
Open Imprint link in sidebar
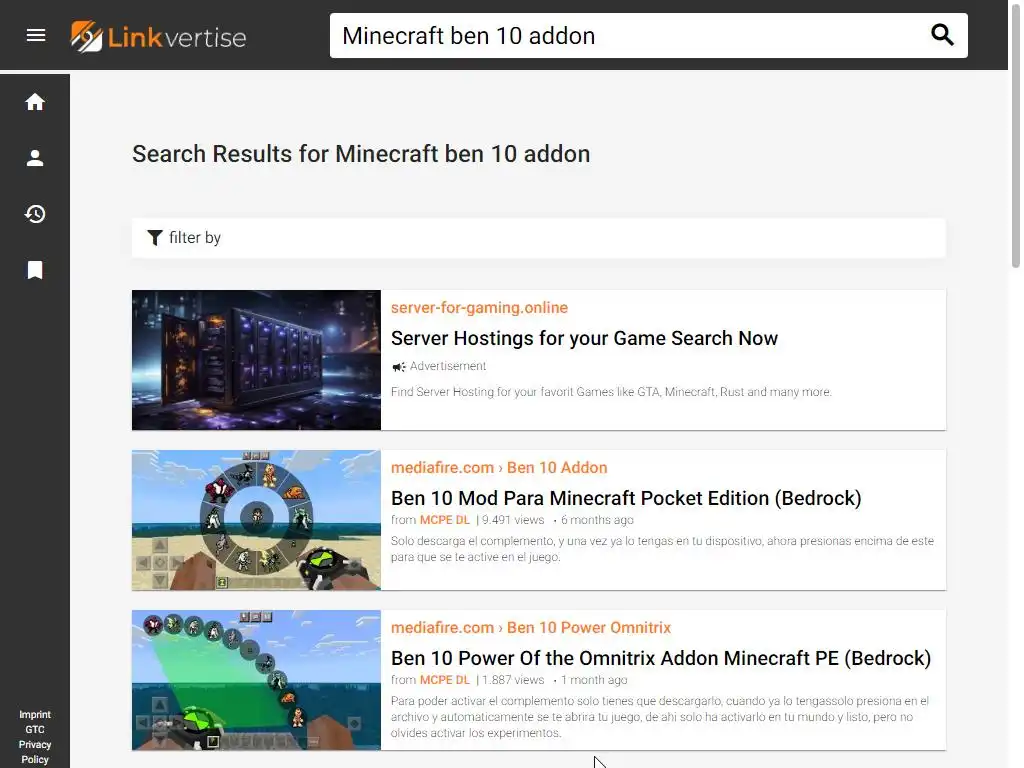click(35, 714)
